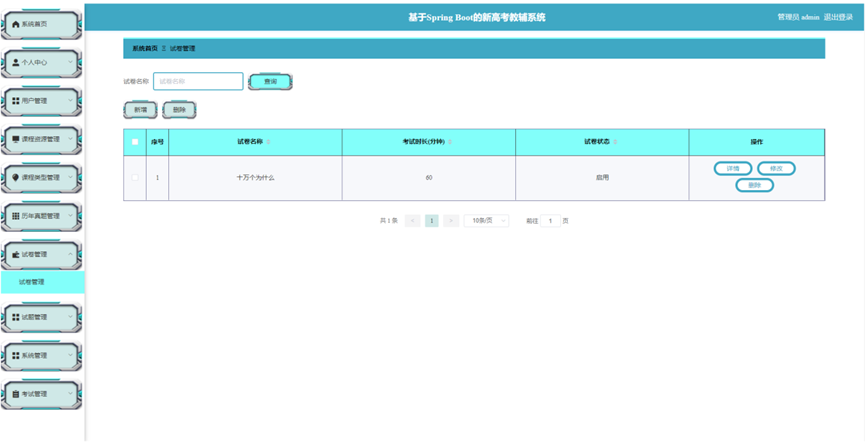
Task: Open the 考试管理 sidebar menu
Action: (41, 394)
